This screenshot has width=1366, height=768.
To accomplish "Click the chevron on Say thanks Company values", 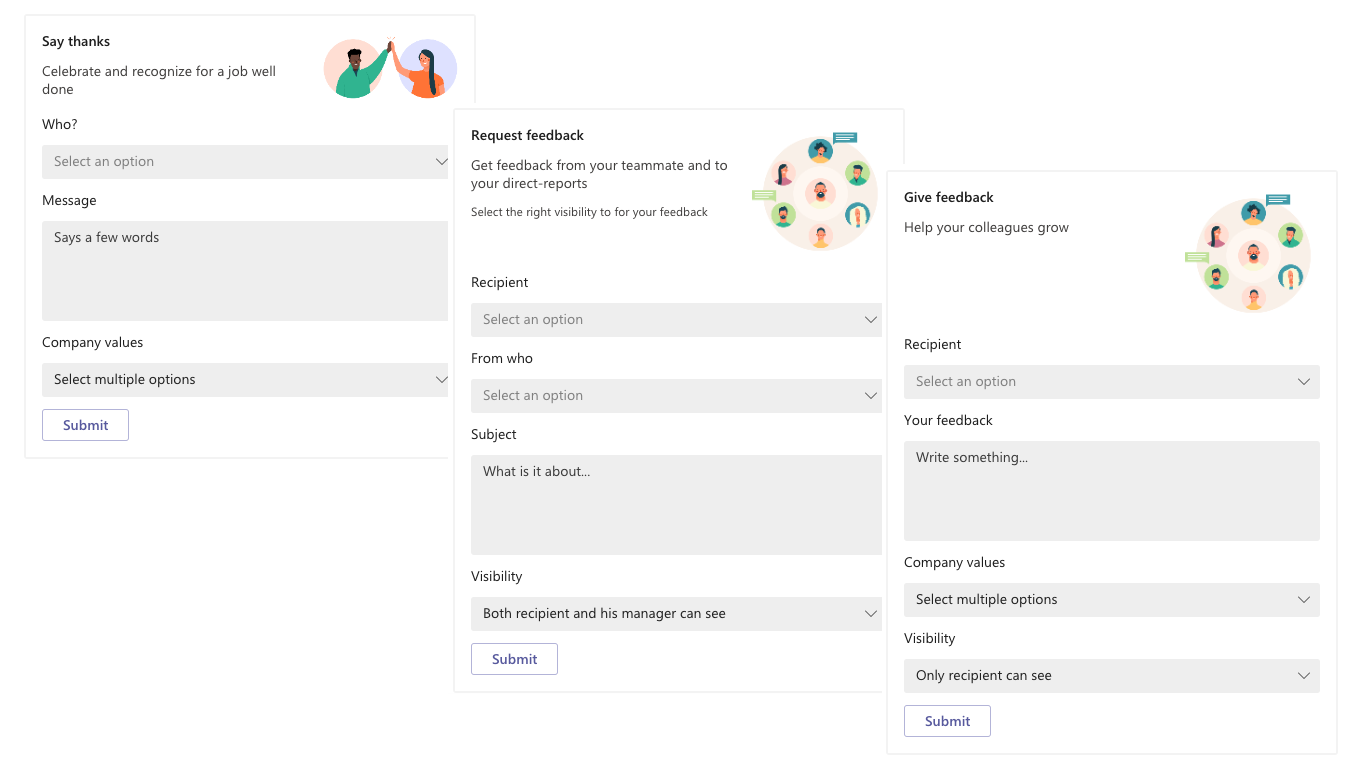I will [x=441, y=380].
